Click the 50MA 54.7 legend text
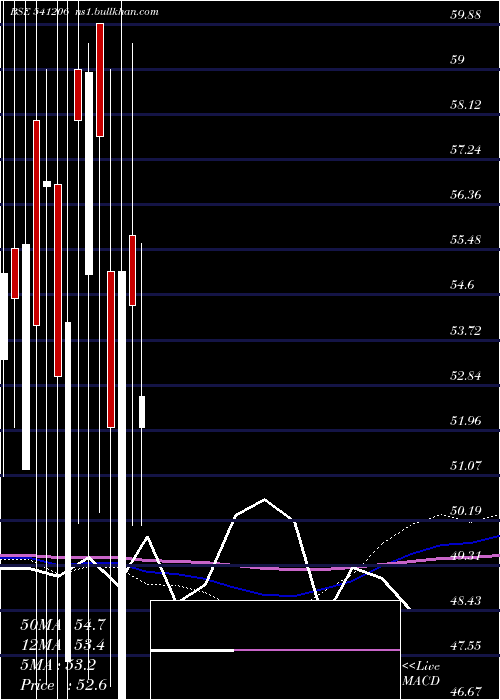 click(x=63, y=625)
